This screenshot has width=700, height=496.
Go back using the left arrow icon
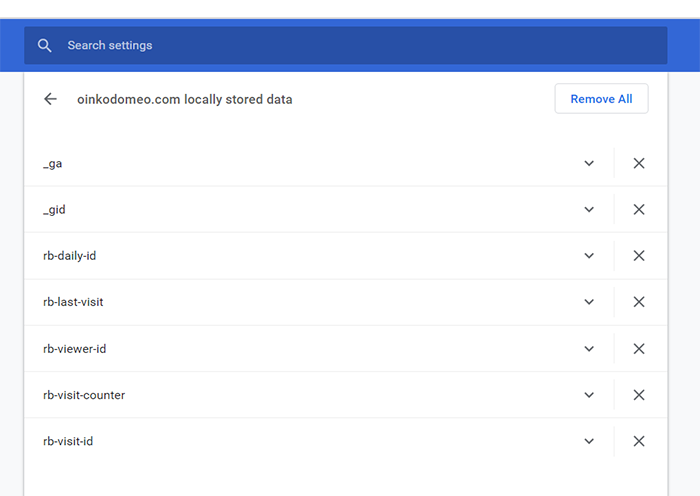[x=50, y=99]
